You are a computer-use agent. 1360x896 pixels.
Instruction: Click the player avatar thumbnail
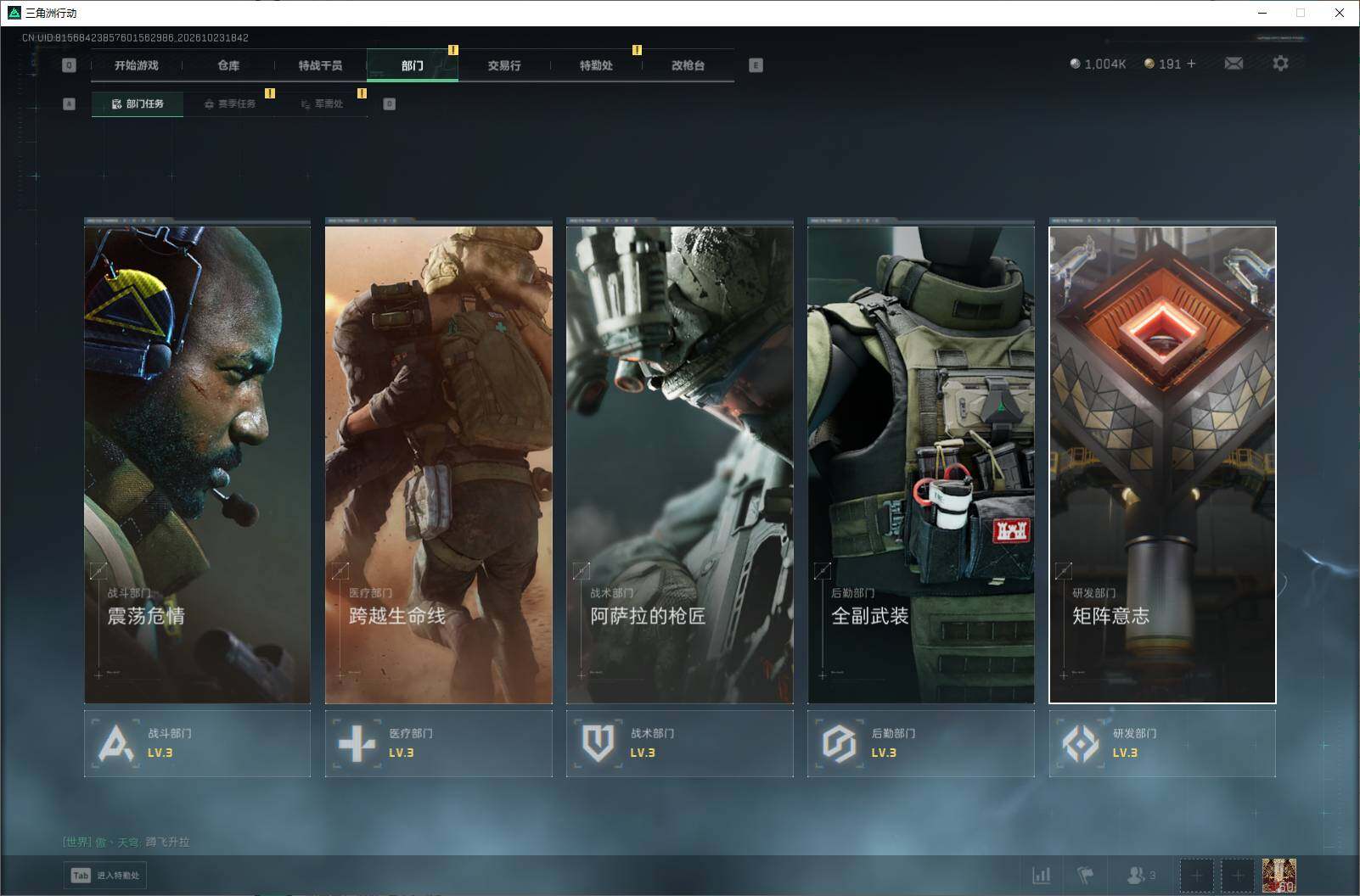(x=1279, y=875)
